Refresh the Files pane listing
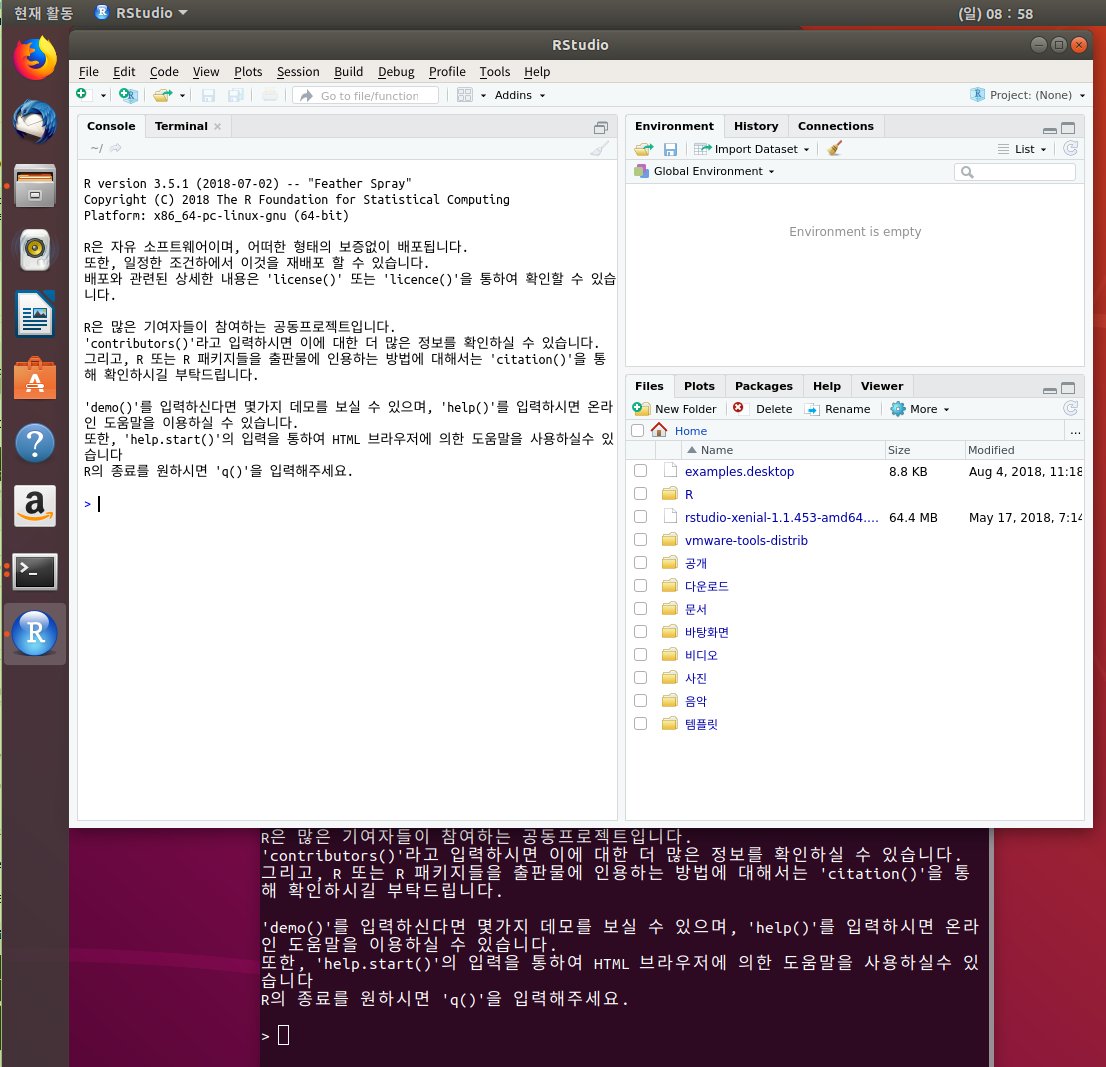This screenshot has width=1106, height=1067. click(1071, 408)
